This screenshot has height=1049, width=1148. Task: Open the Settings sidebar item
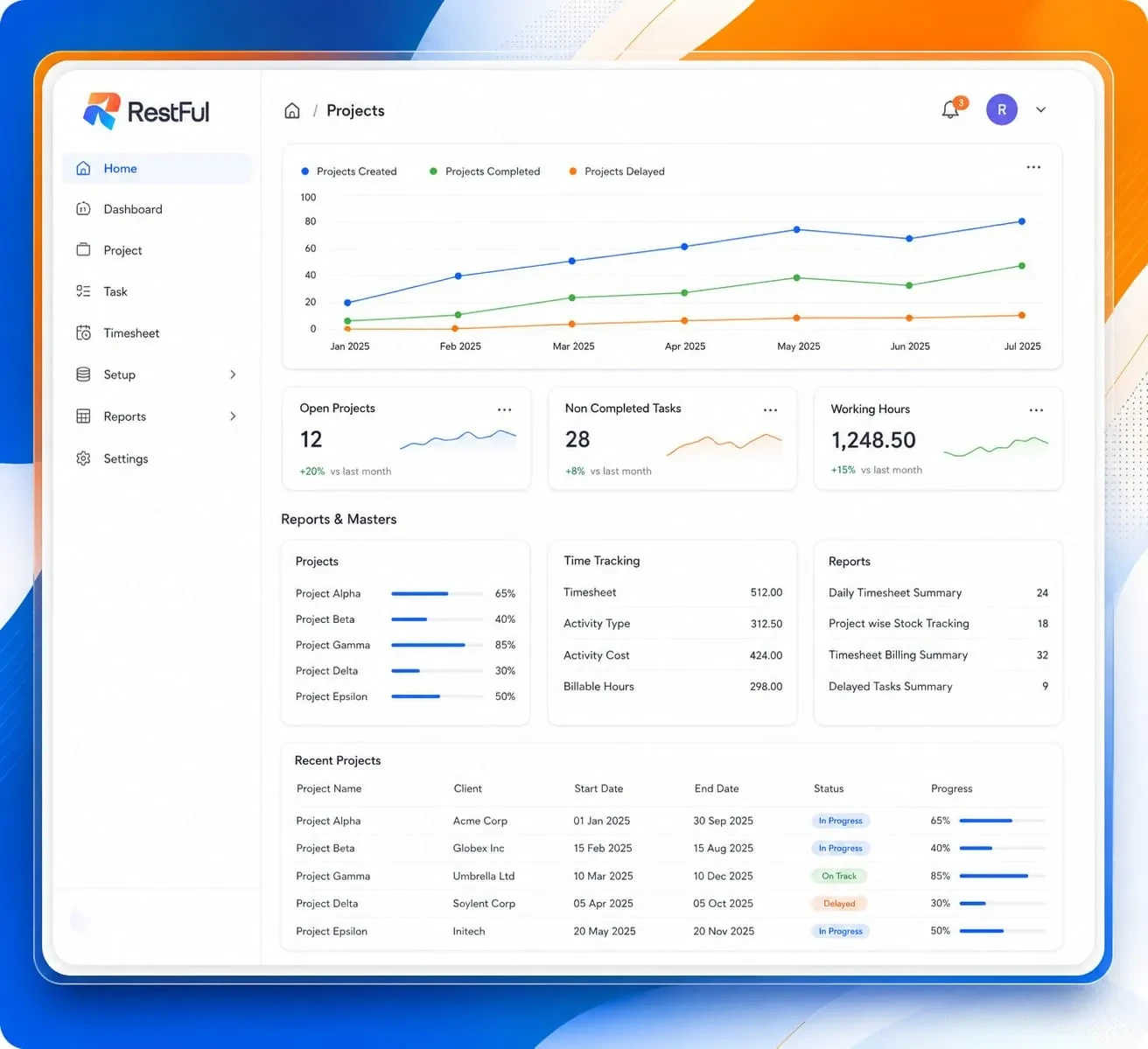157,458
